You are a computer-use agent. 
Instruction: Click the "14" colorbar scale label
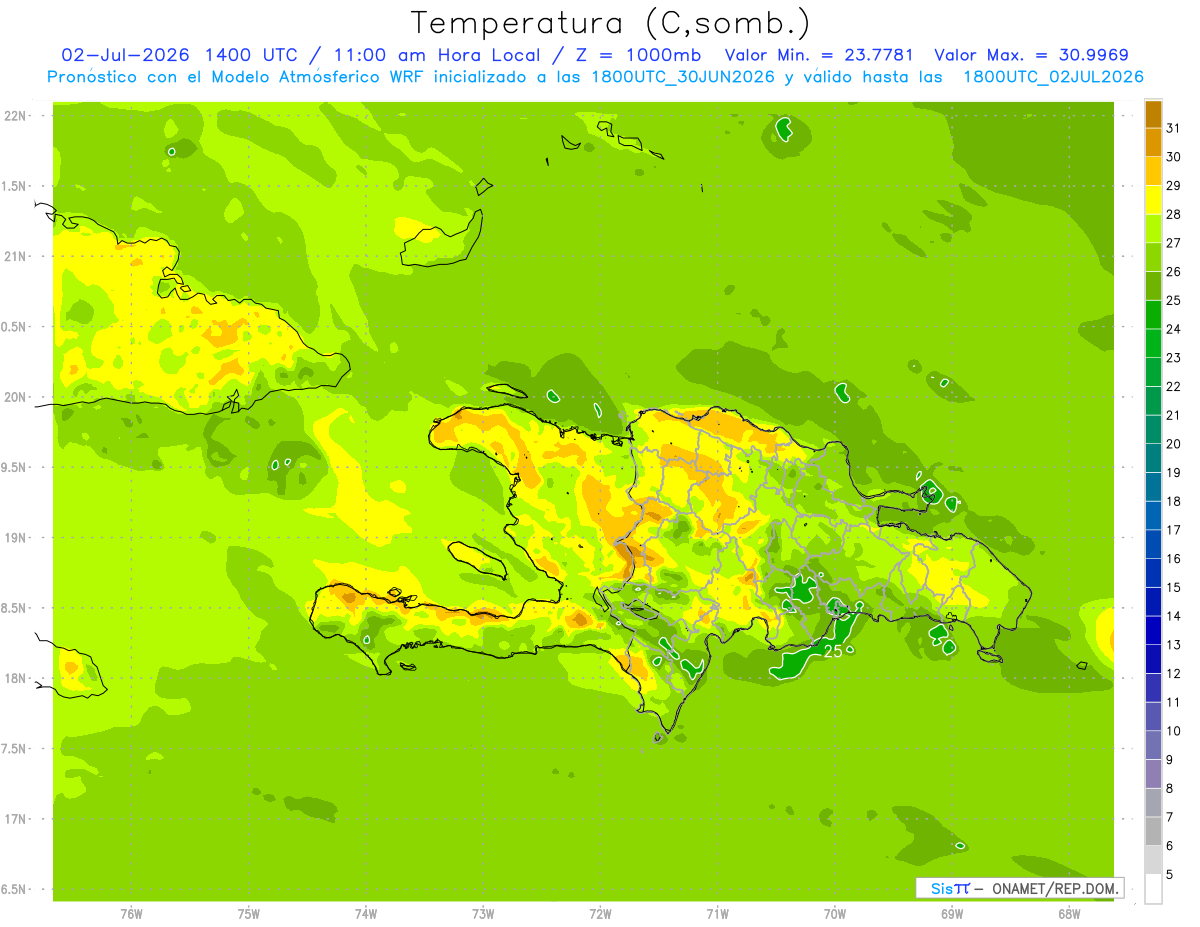[x=1173, y=617]
